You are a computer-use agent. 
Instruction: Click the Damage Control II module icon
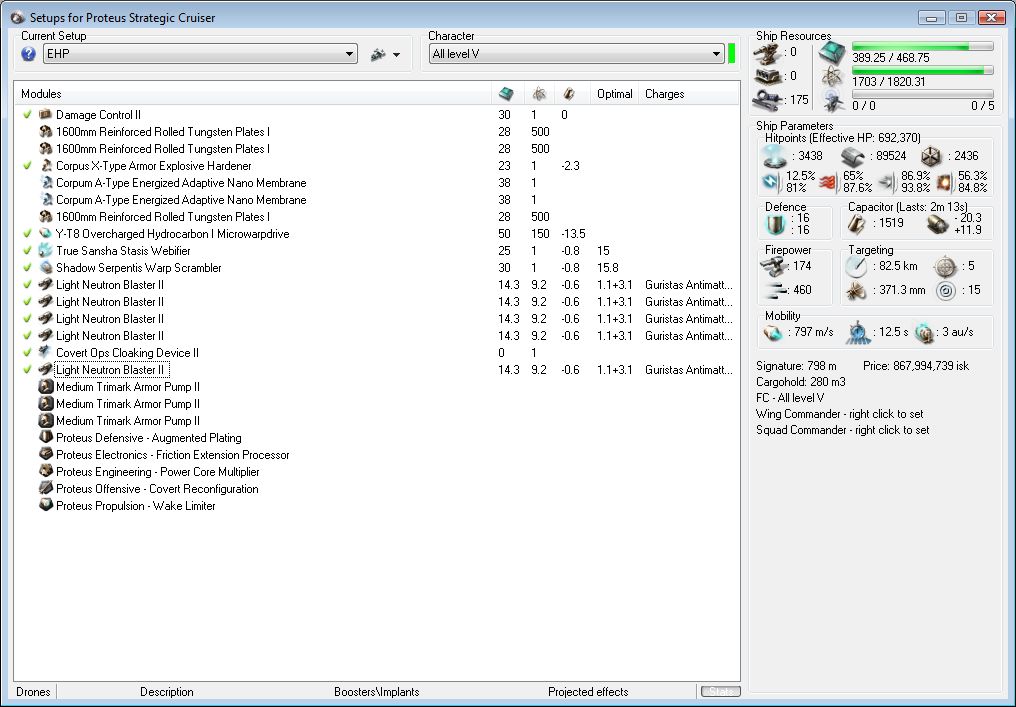[45, 115]
